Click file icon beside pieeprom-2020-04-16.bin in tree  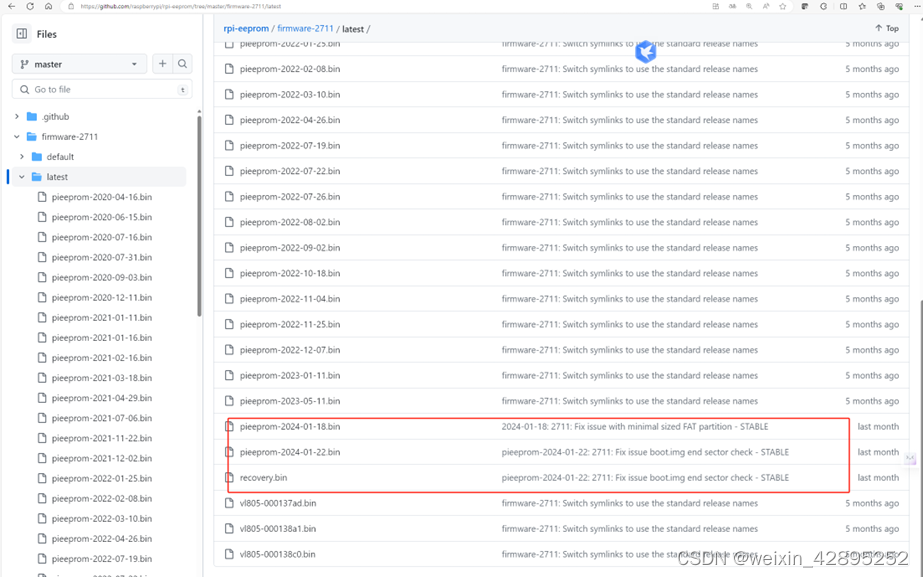click(x=42, y=197)
